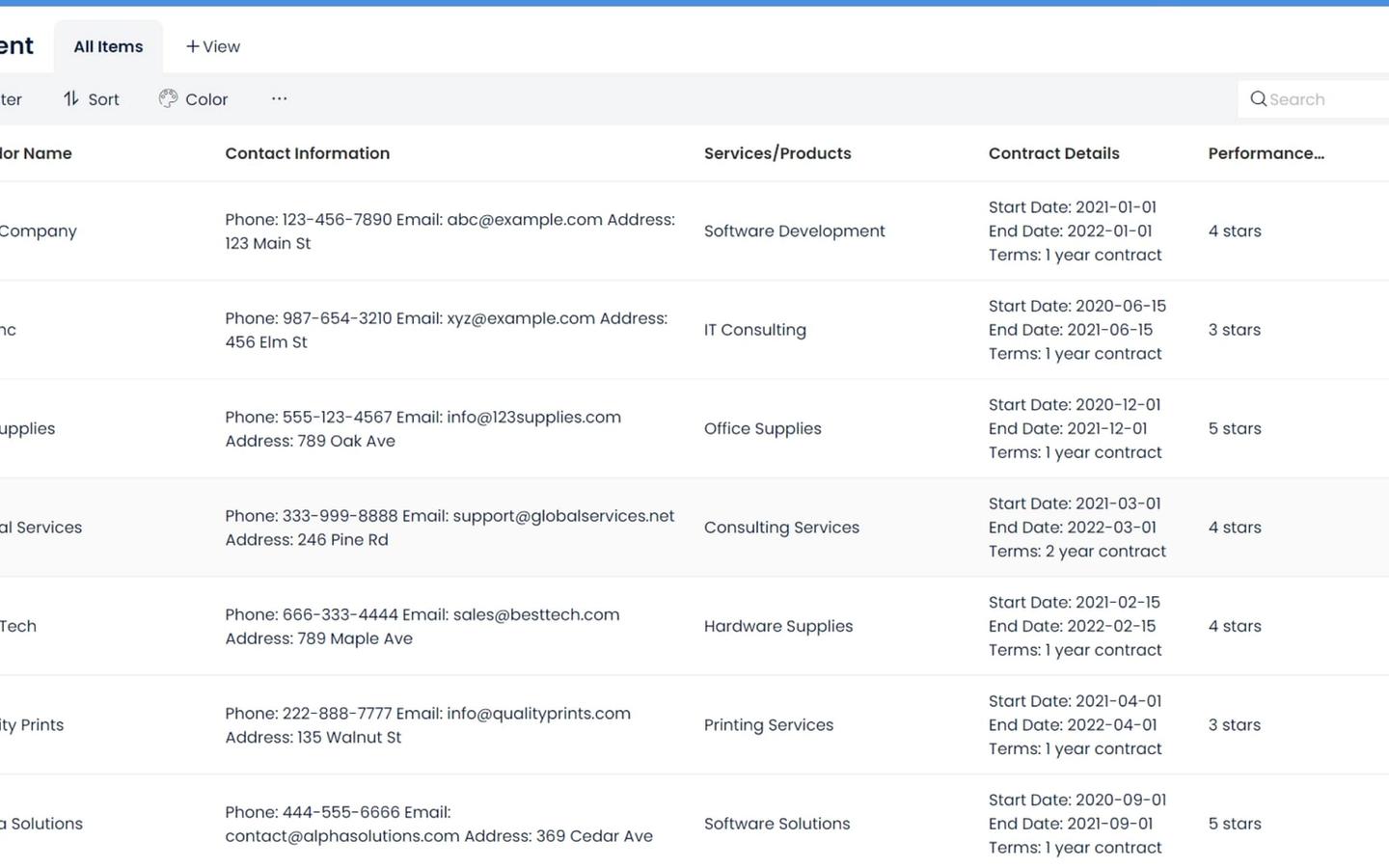The height and width of the screenshot is (868, 1389).
Task: Click contact cell with support@globalservices.net
Action: point(450,528)
